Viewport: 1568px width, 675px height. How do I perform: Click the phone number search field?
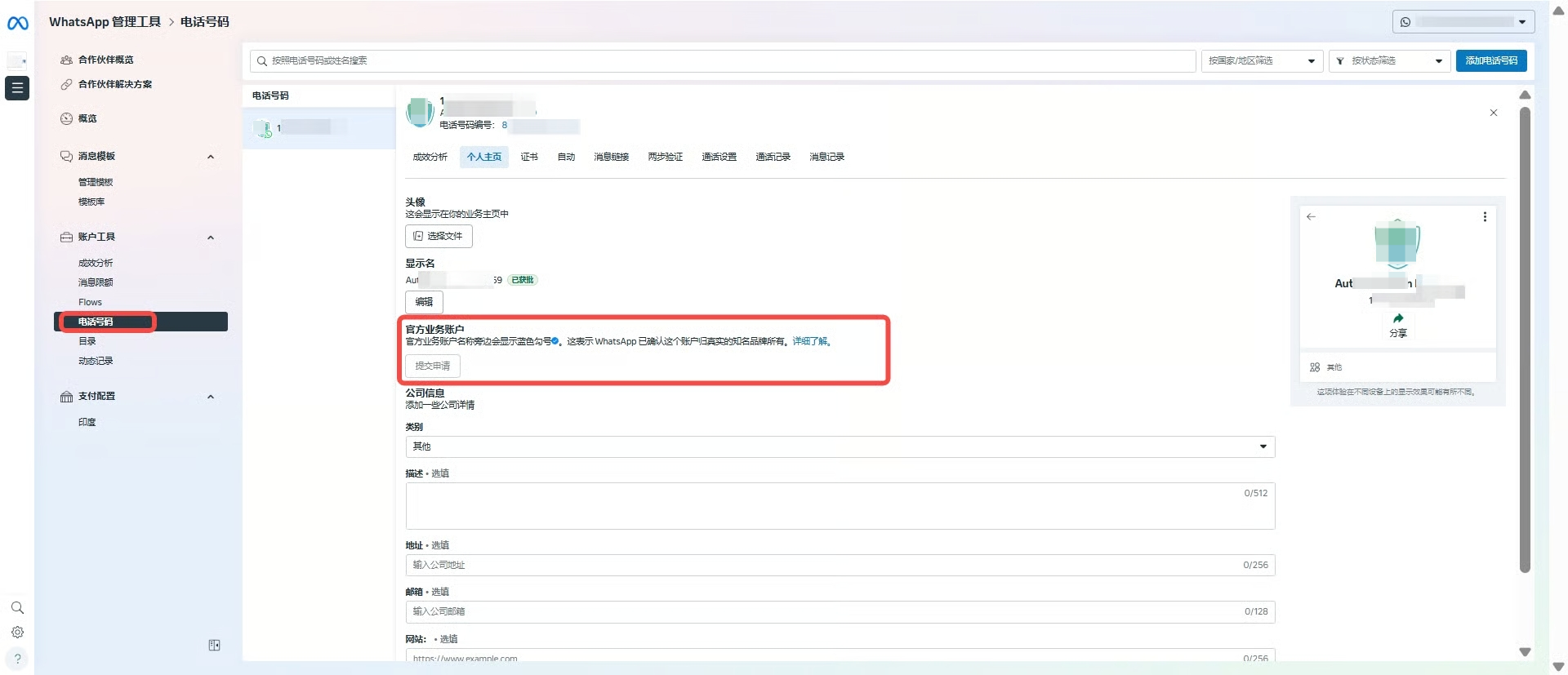(723, 61)
